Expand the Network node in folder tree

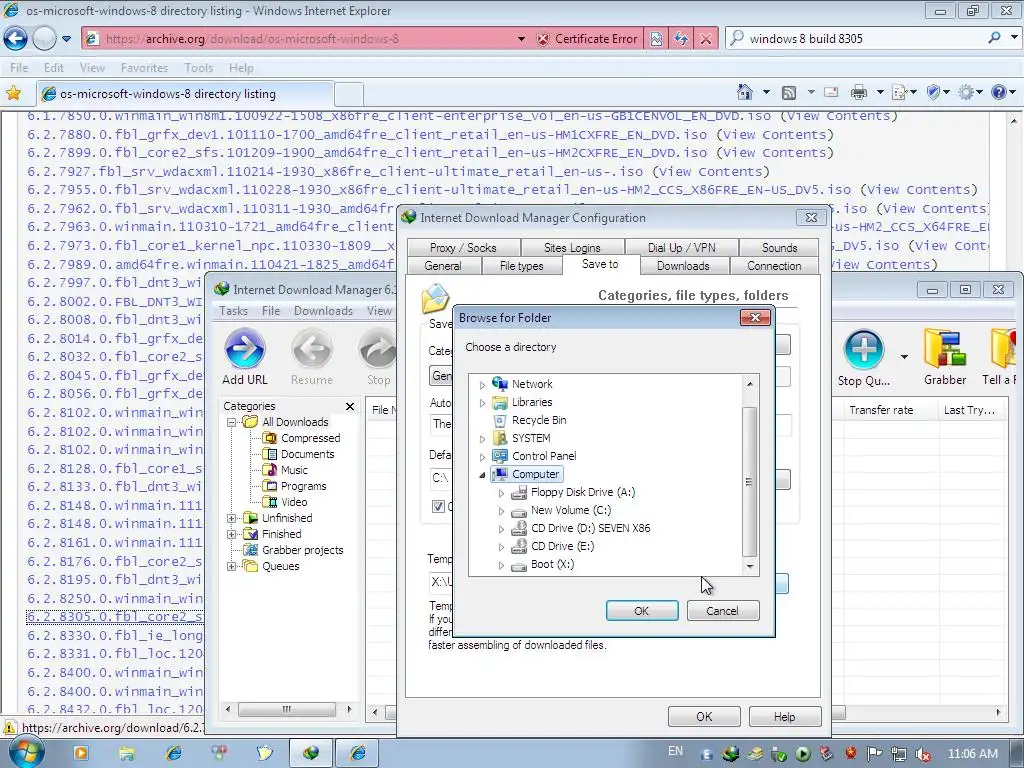[482, 385]
